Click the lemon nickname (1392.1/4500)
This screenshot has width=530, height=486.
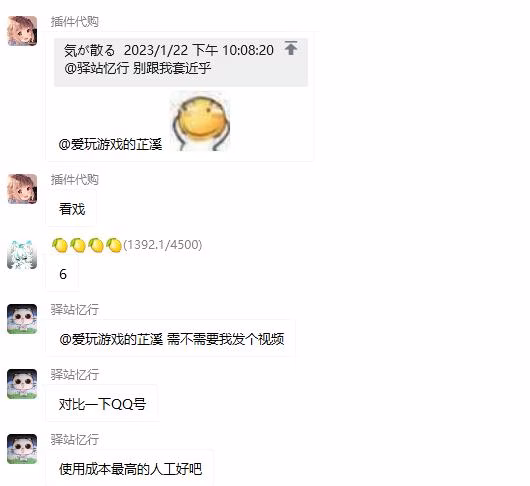(x=127, y=245)
